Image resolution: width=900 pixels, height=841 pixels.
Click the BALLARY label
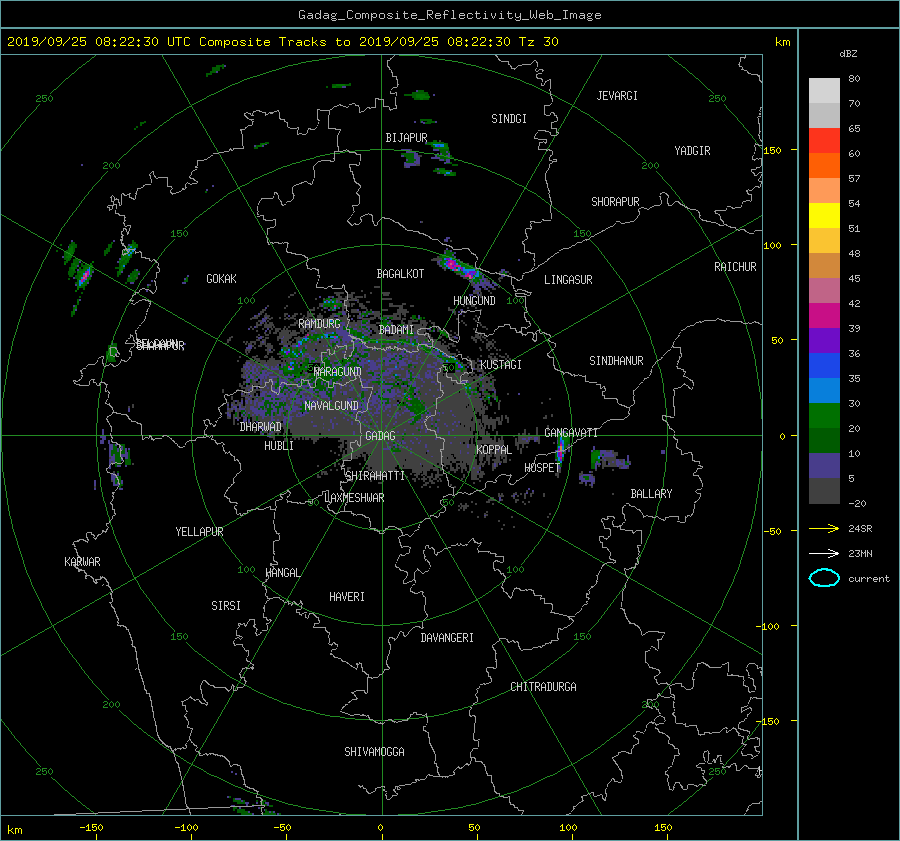pyautogui.click(x=651, y=494)
